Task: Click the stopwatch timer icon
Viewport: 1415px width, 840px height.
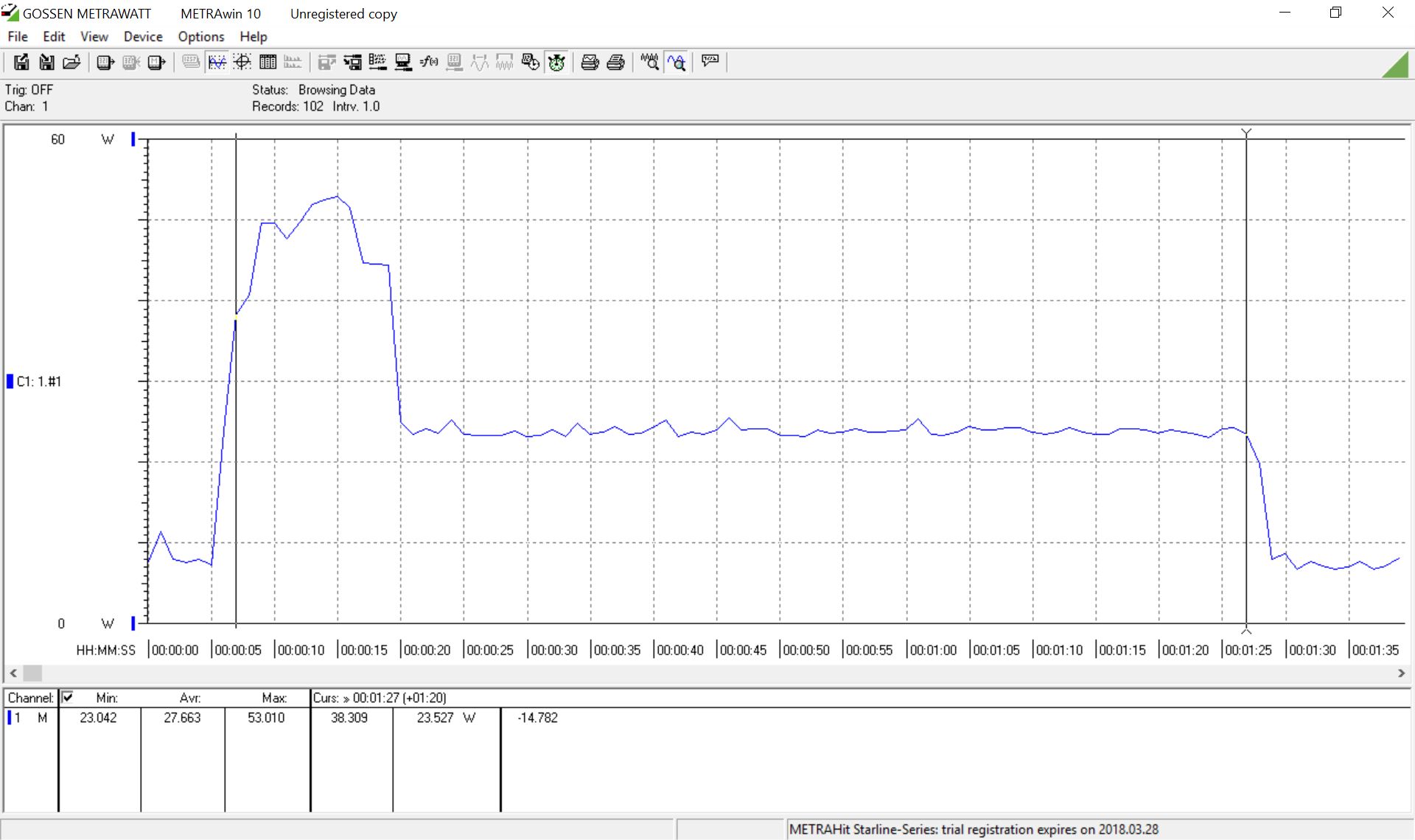Action: pyautogui.click(x=556, y=63)
